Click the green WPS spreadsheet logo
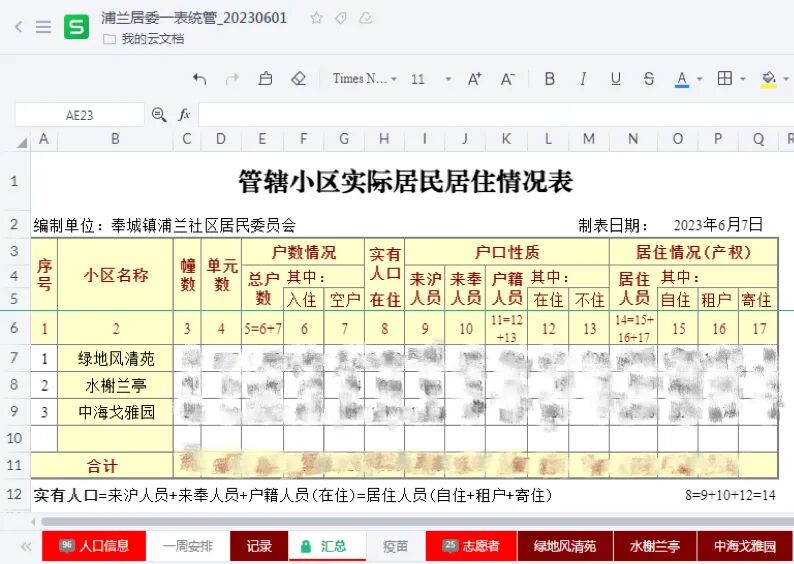This screenshot has width=794, height=564. tap(76, 27)
